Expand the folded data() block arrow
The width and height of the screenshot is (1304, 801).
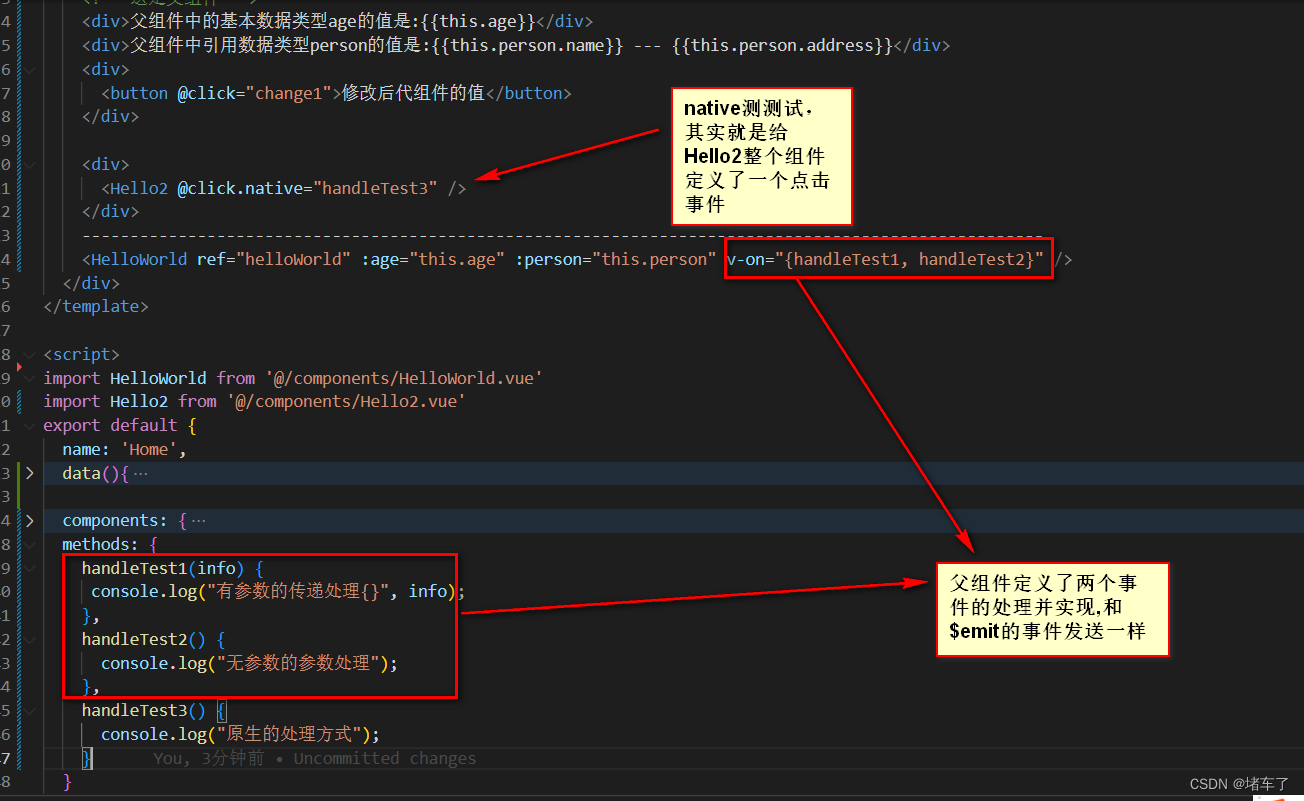pos(30,473)
